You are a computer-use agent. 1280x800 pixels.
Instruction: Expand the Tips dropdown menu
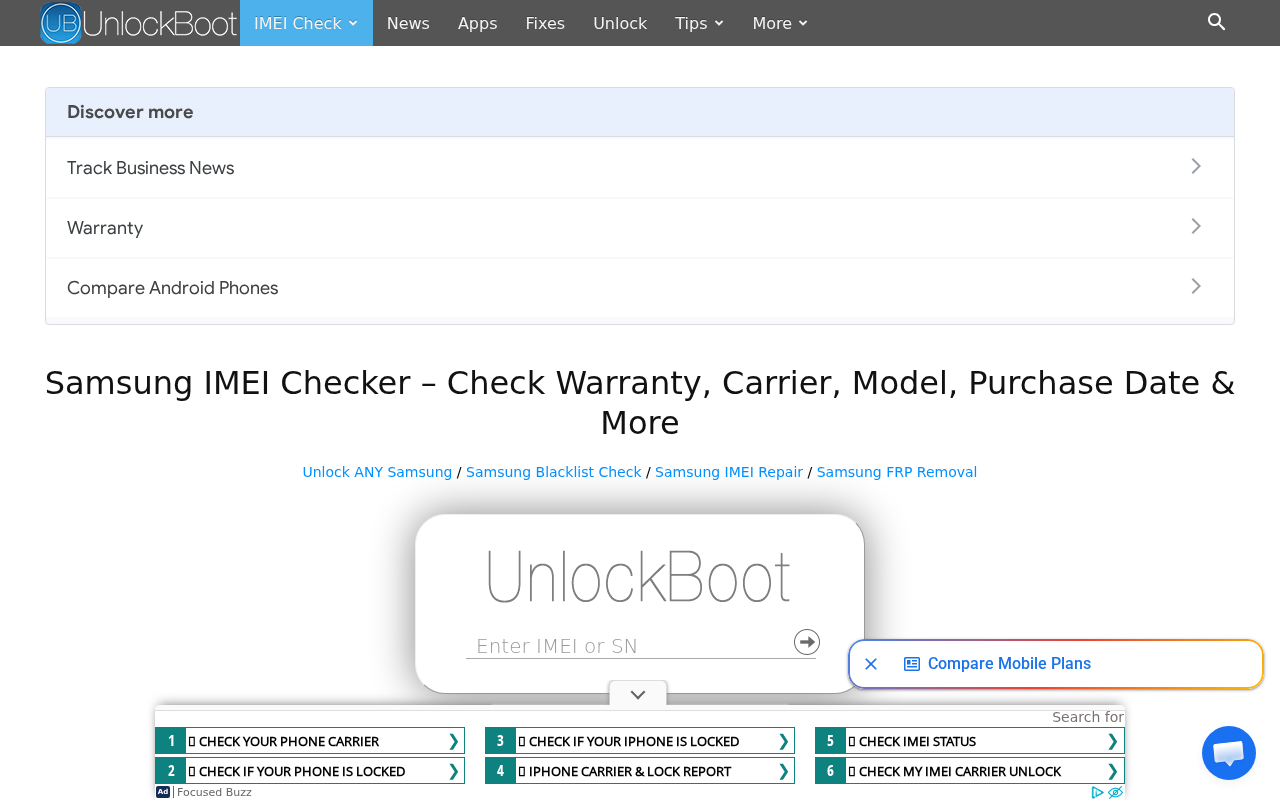pos(700,23)
